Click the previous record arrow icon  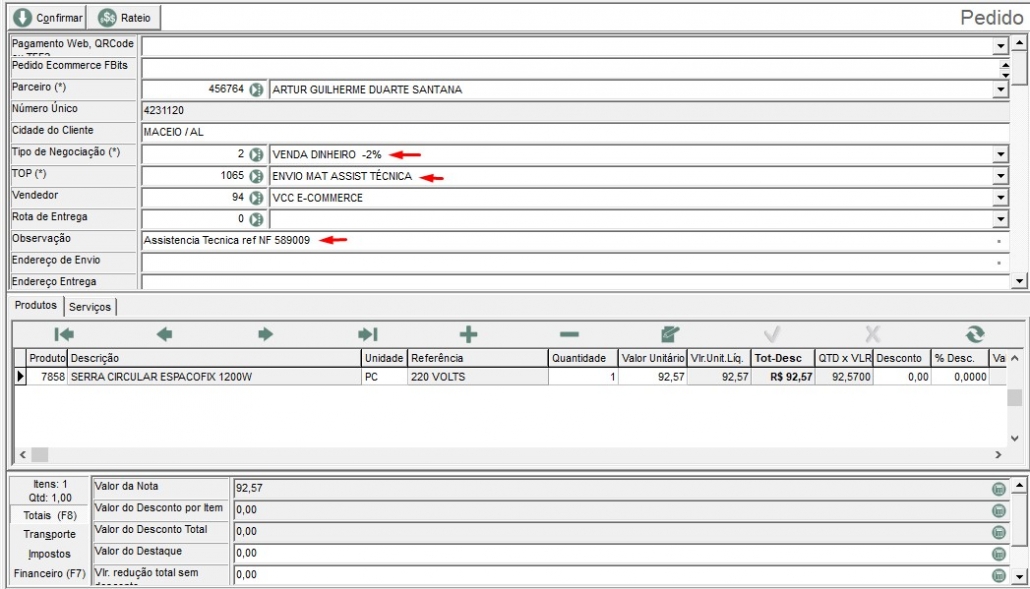165,335
